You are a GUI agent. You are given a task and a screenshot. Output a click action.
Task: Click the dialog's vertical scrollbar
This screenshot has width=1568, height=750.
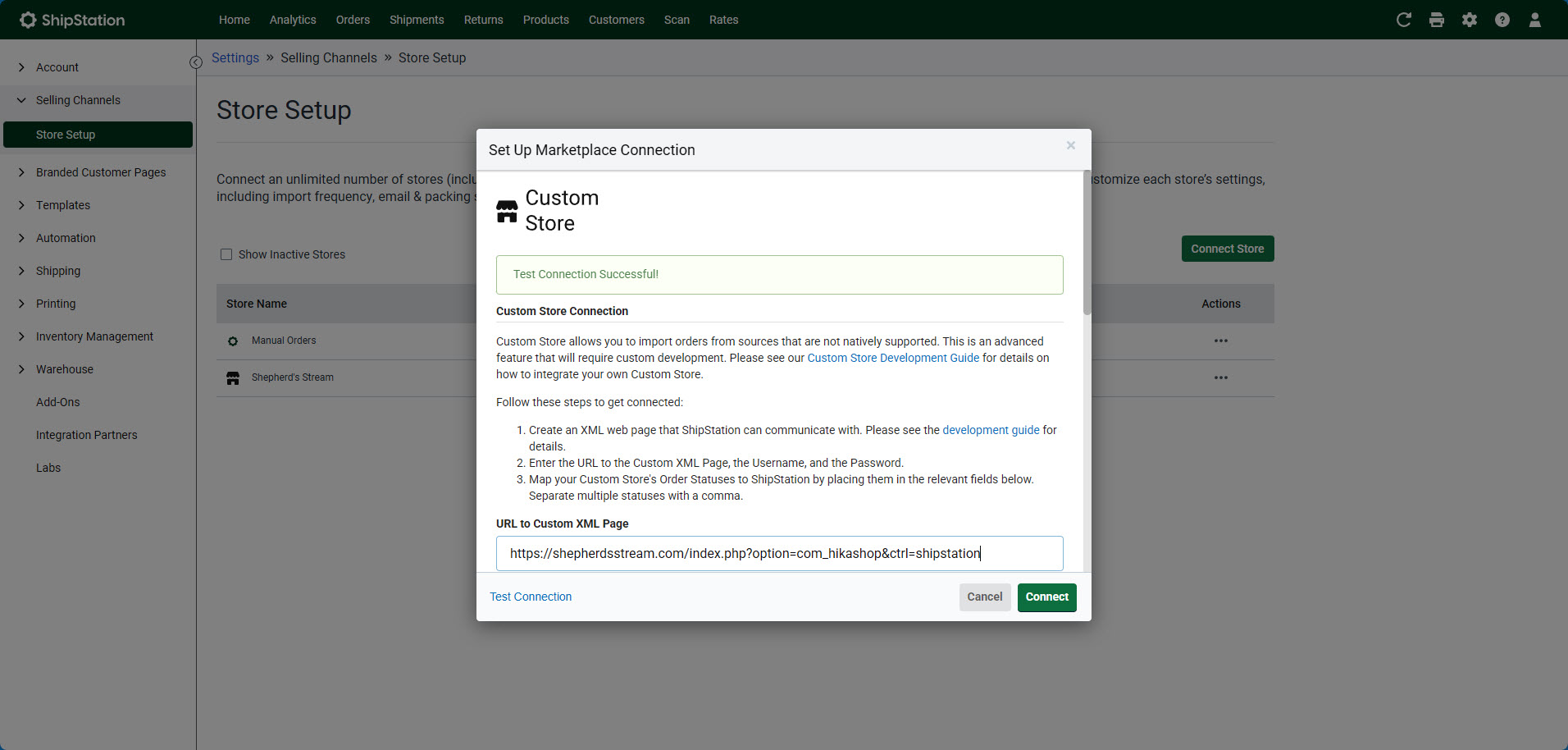[1087, 246]
